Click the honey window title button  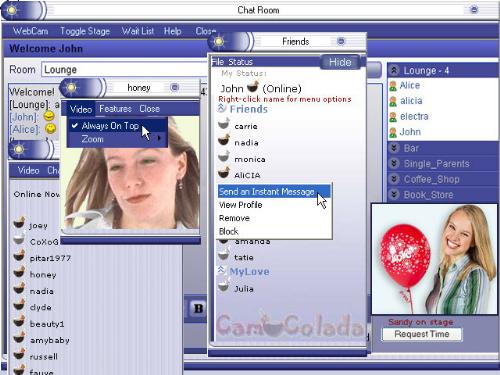174,87
